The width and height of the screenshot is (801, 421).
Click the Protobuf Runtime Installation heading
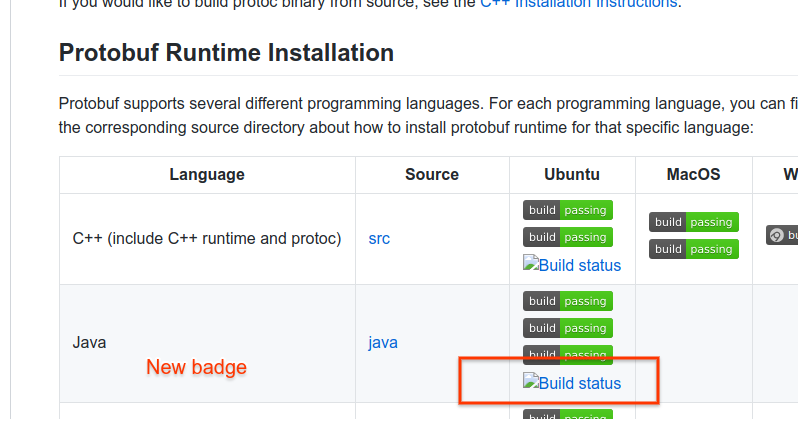(226, 53)
